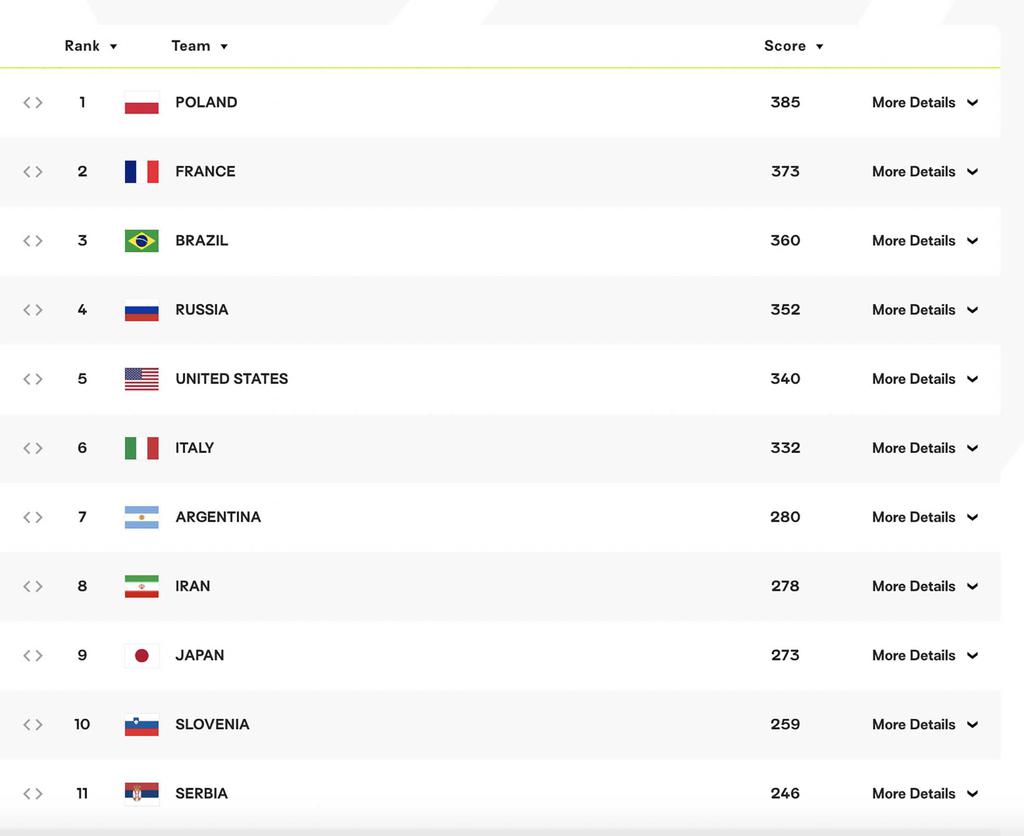Click the Iran flag icon
Image resolution: width=1024 pixels, height=836 pixels.
(x=141, y=587)
